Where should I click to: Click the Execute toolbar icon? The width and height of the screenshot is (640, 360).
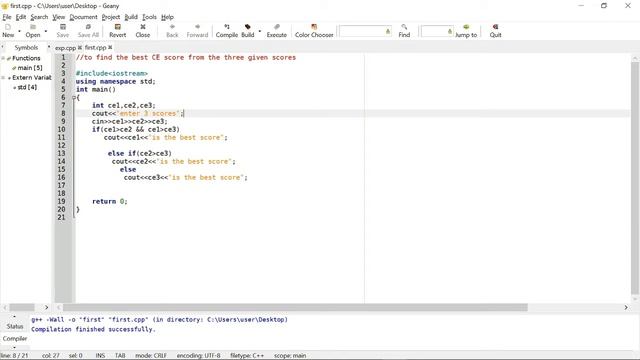pos(277,31)
